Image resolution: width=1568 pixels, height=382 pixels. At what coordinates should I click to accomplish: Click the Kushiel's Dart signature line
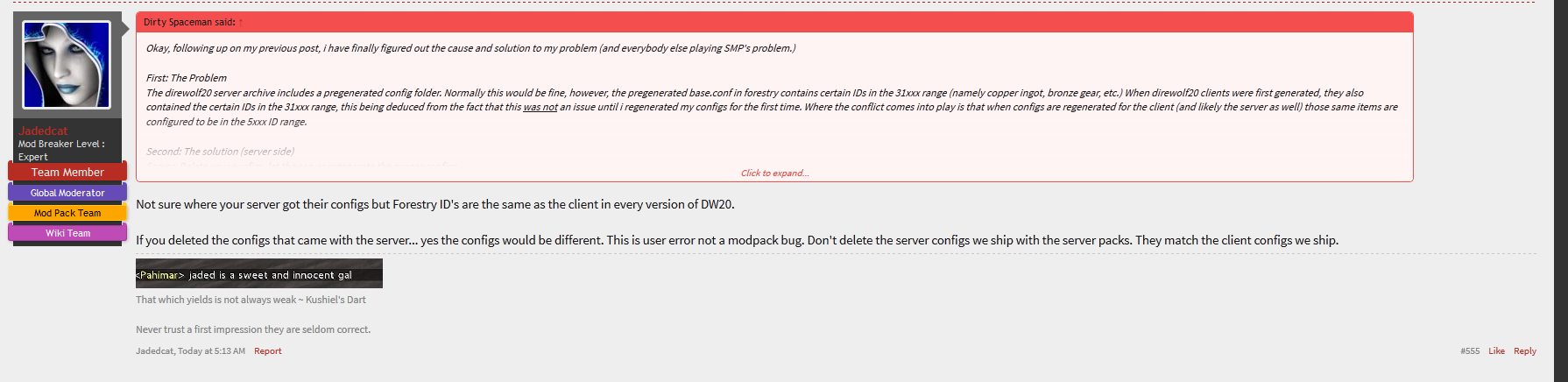tap(251, 300)
